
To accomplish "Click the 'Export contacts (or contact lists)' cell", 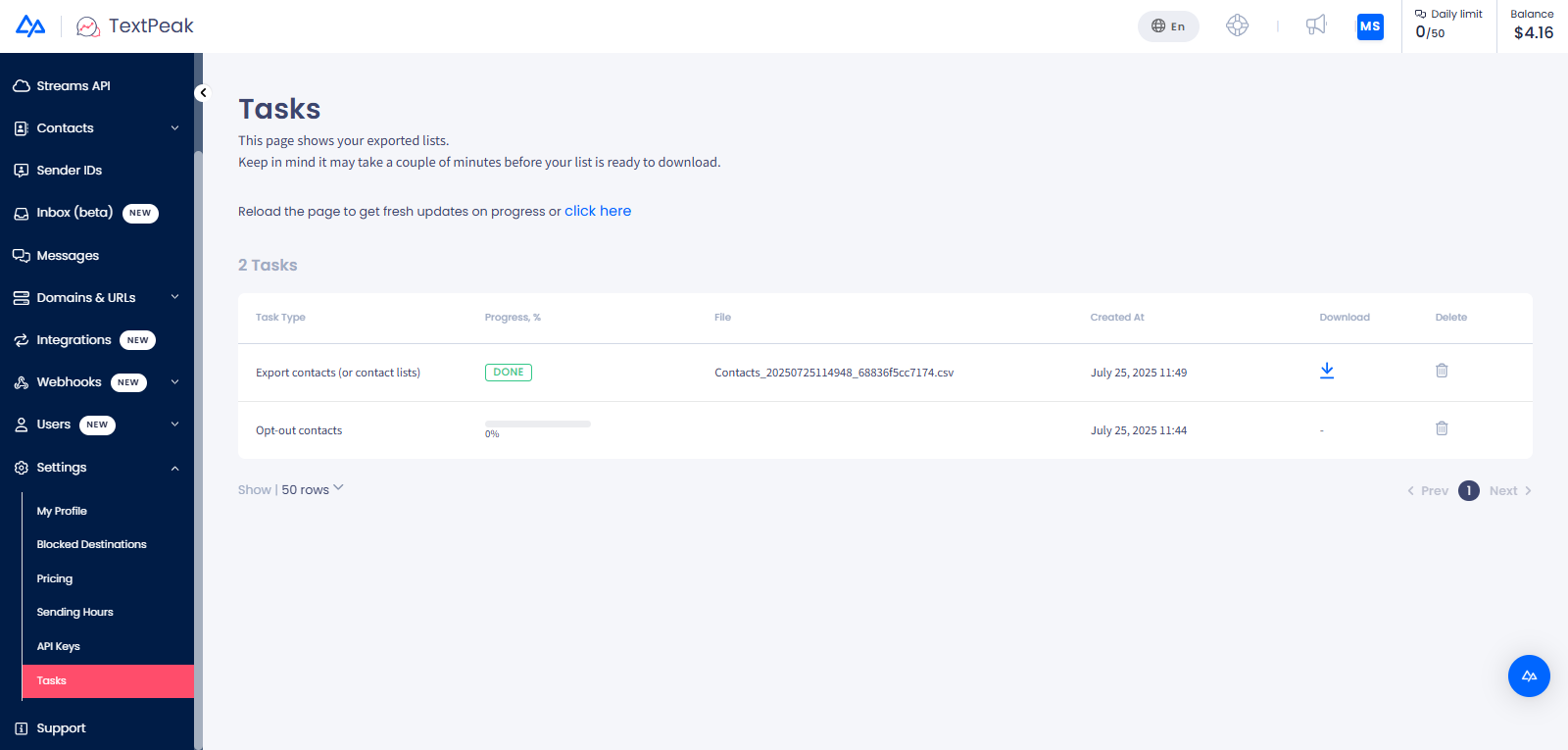I will [x=338, y=373].
